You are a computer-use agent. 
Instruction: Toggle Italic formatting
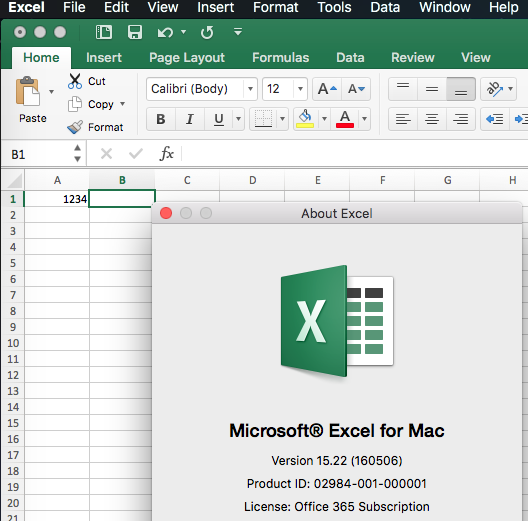tap(190, 119)
